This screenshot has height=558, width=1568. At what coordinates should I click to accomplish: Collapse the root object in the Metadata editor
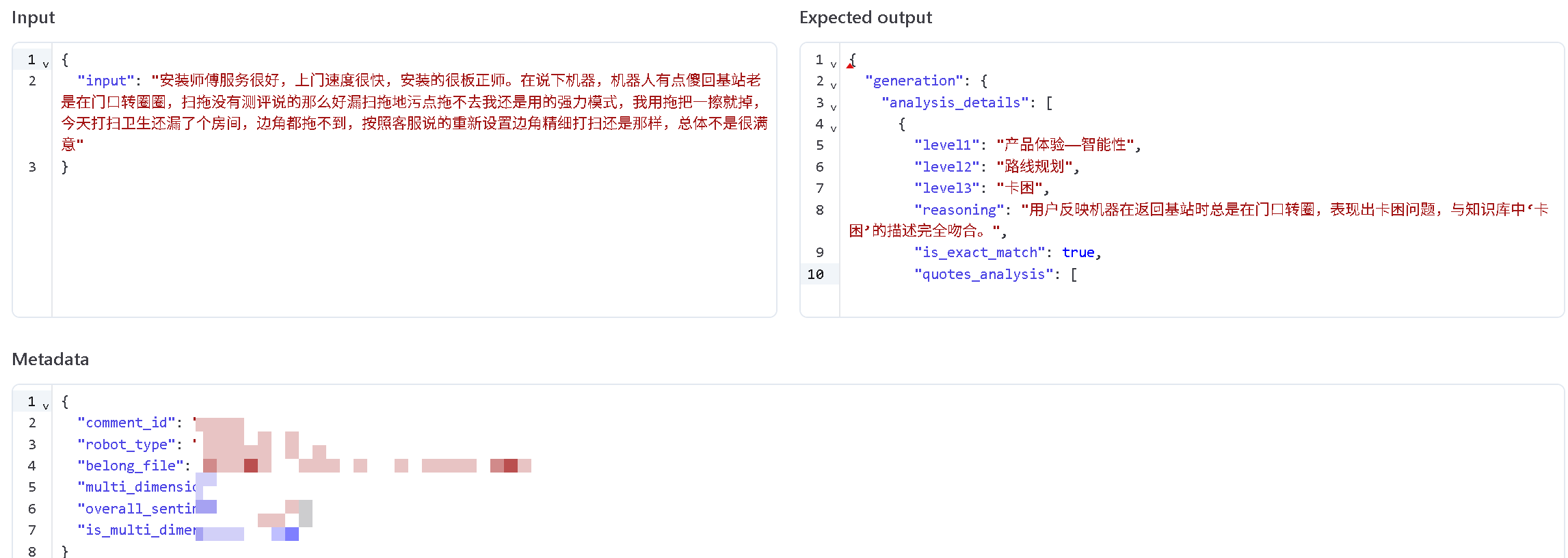[x=46, y=406]
